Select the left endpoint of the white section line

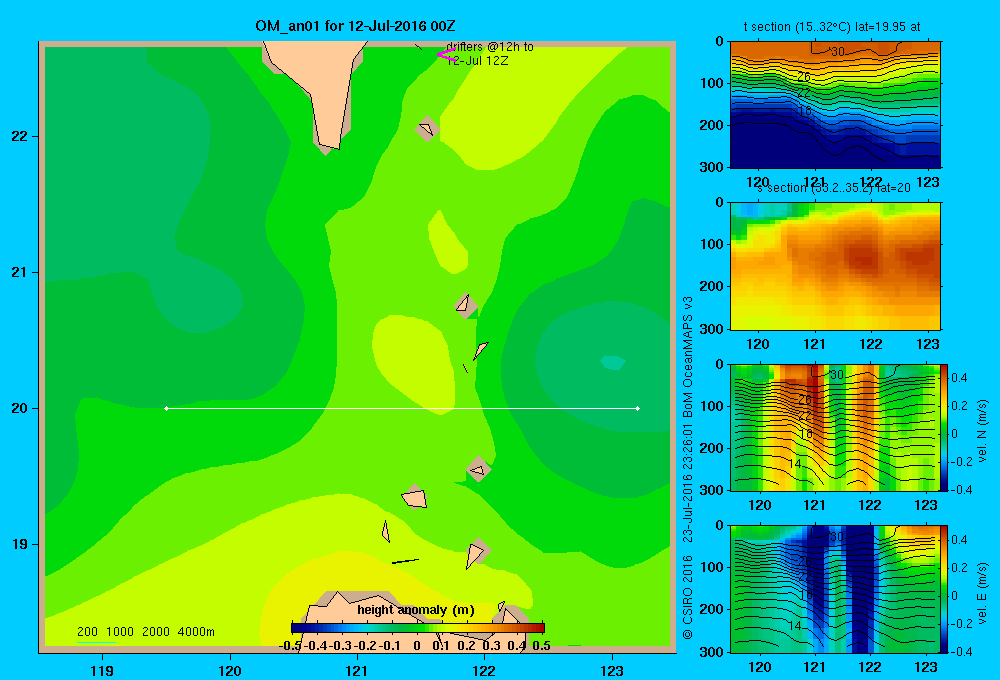pos(166,408)
